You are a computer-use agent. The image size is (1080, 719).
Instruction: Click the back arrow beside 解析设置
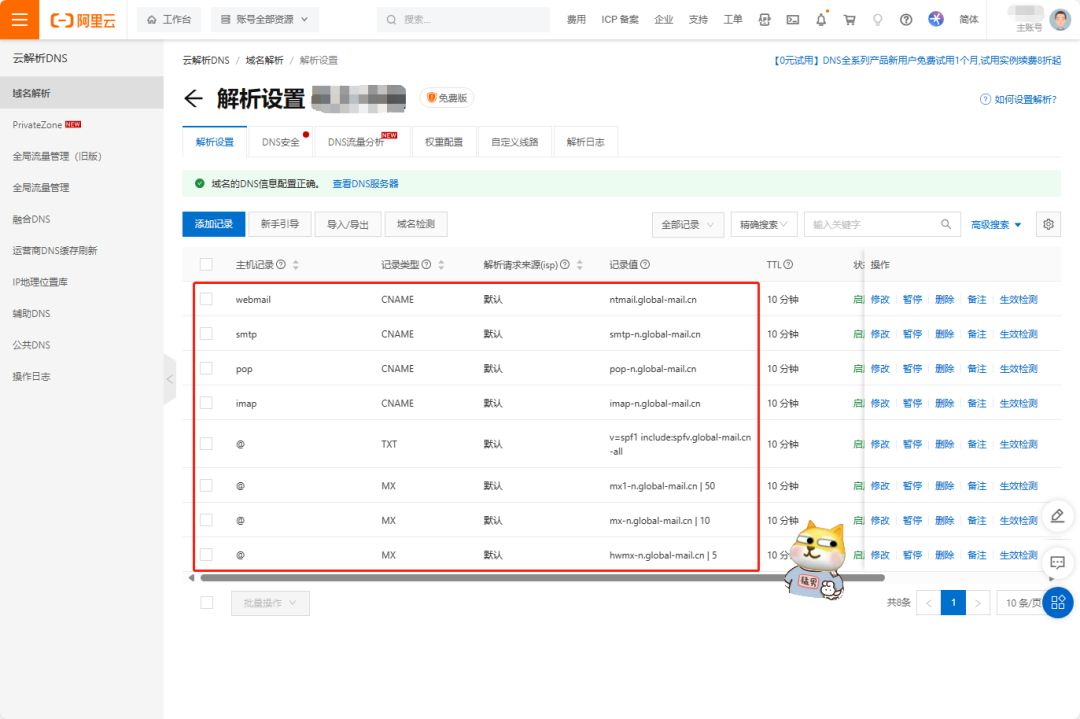(x=193, y=98)
